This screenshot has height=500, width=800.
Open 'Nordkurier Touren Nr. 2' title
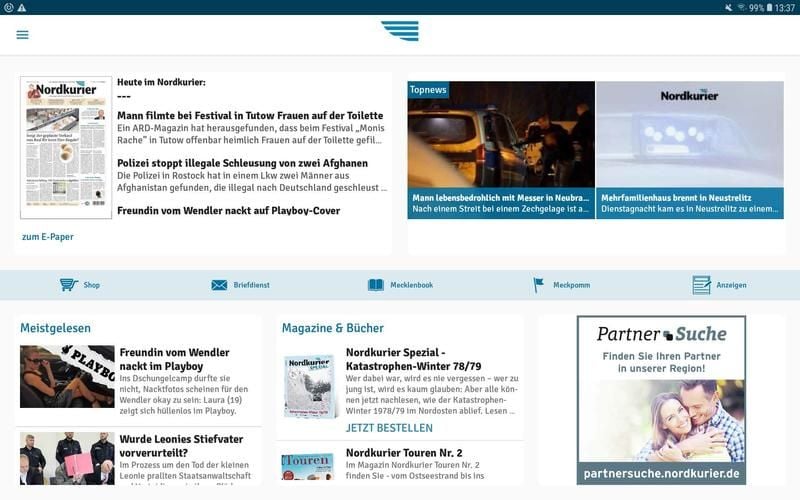pos(404,453)
